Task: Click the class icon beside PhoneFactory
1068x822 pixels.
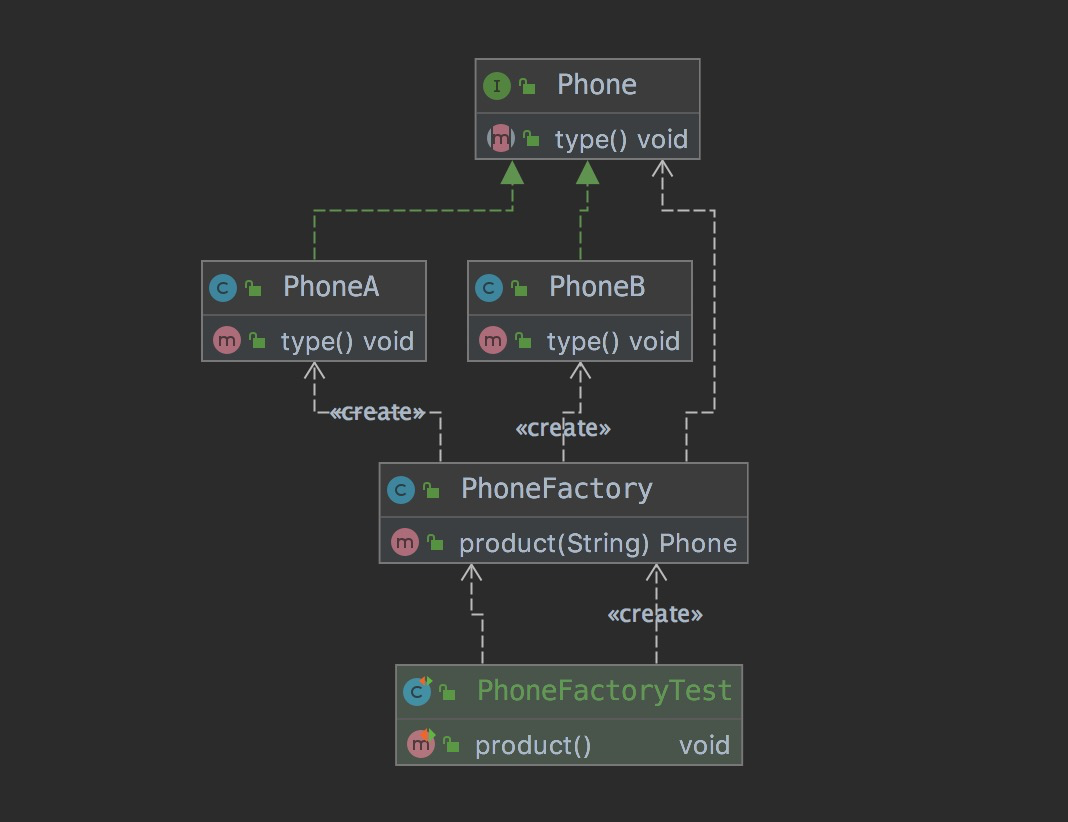Action: point(400,490)
